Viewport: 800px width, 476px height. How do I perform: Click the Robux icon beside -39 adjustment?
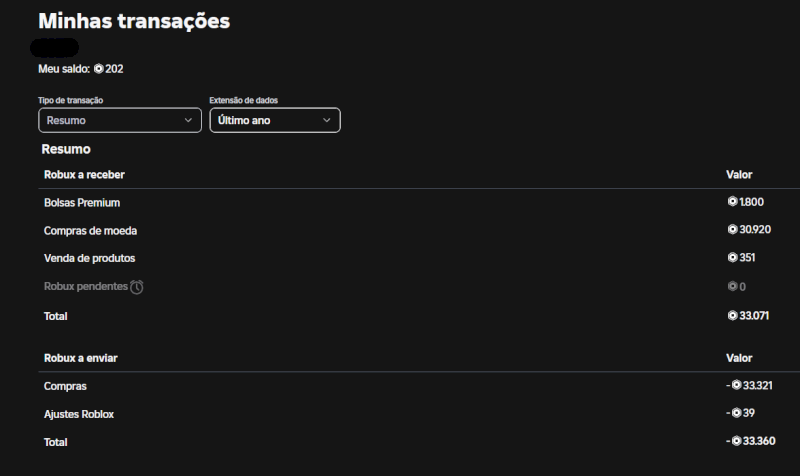tap(737, 413)
